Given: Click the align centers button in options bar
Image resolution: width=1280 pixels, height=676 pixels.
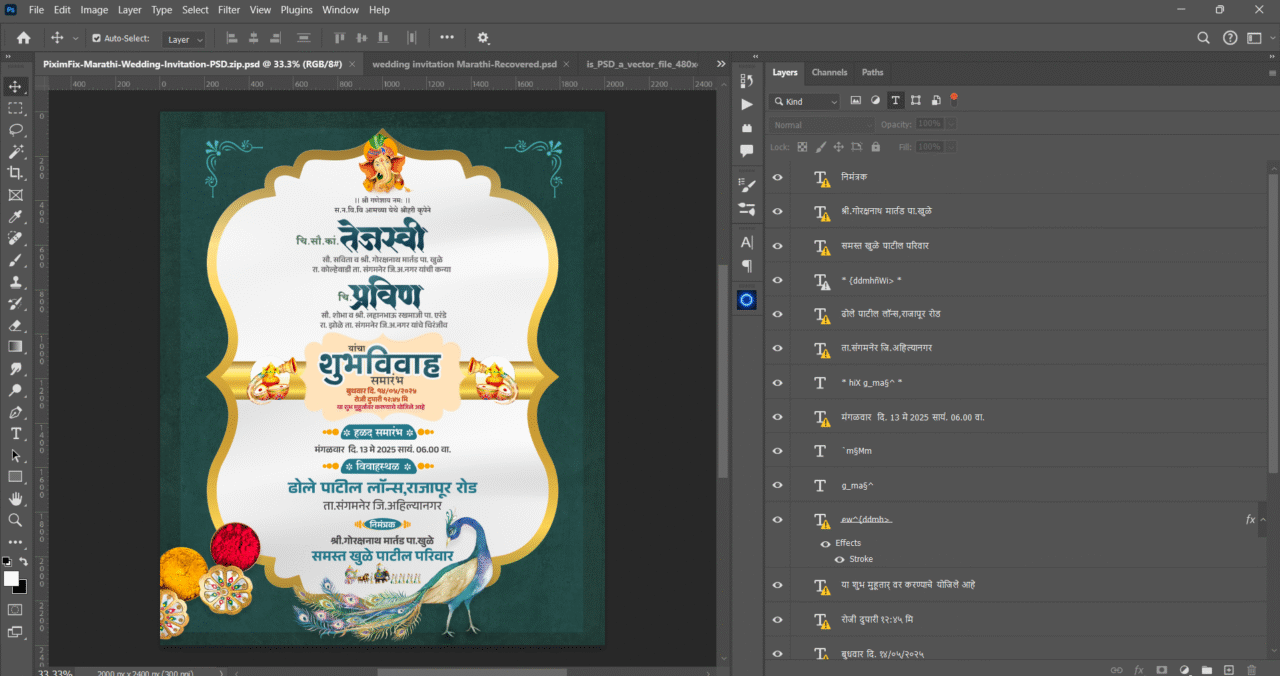Looking at the screenshot, I should tap(253, 38).
